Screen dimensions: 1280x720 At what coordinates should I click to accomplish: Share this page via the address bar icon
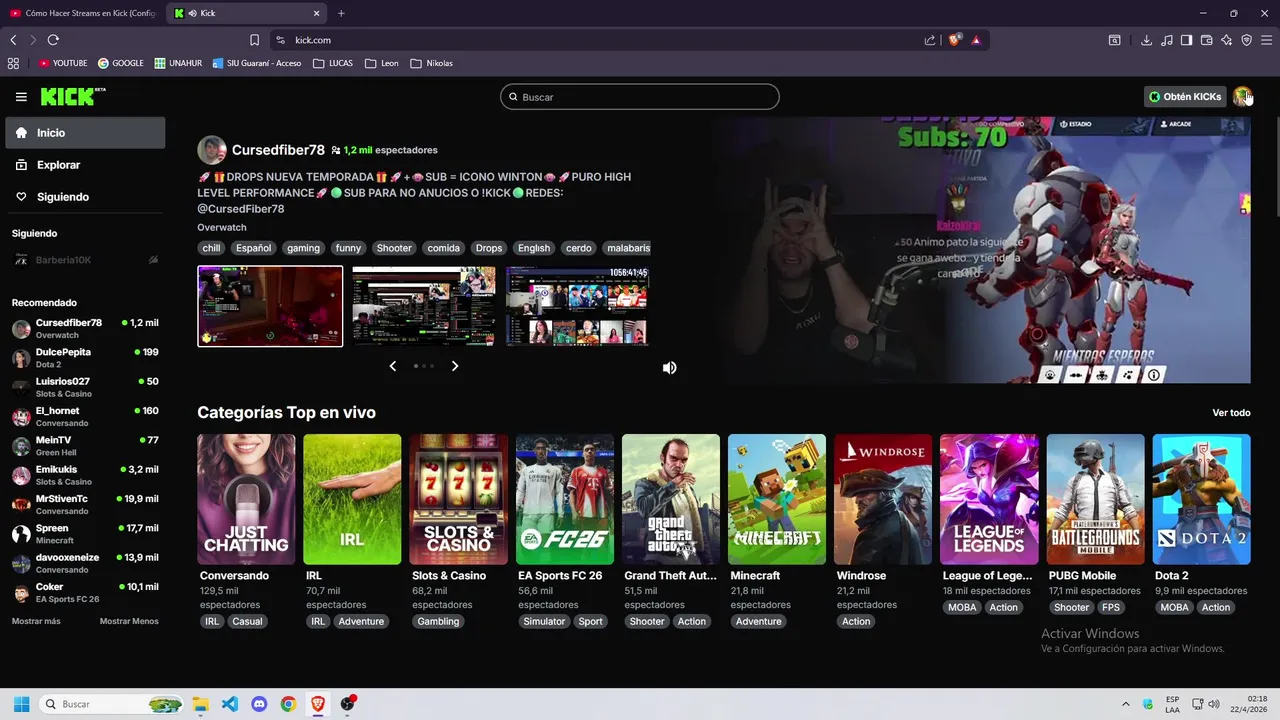click(930, 40)
